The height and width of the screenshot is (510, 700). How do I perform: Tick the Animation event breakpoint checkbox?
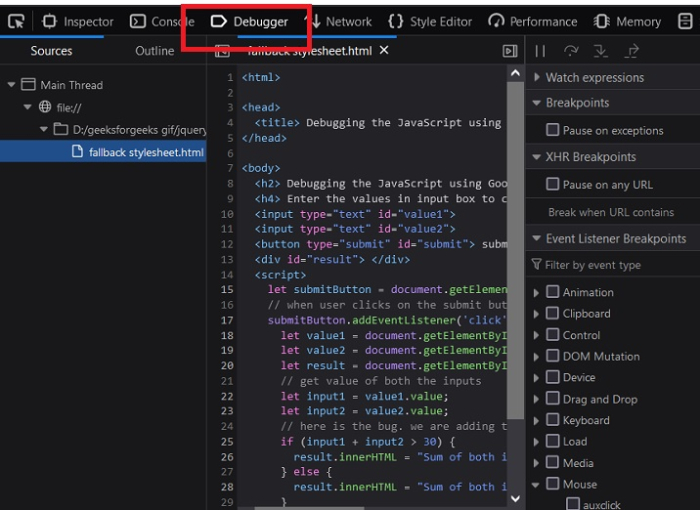tap(552, 292)
